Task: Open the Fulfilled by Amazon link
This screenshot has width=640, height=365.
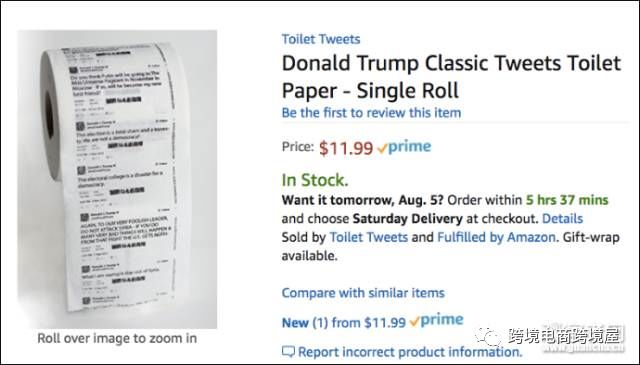Action: (x=496, y=237)
